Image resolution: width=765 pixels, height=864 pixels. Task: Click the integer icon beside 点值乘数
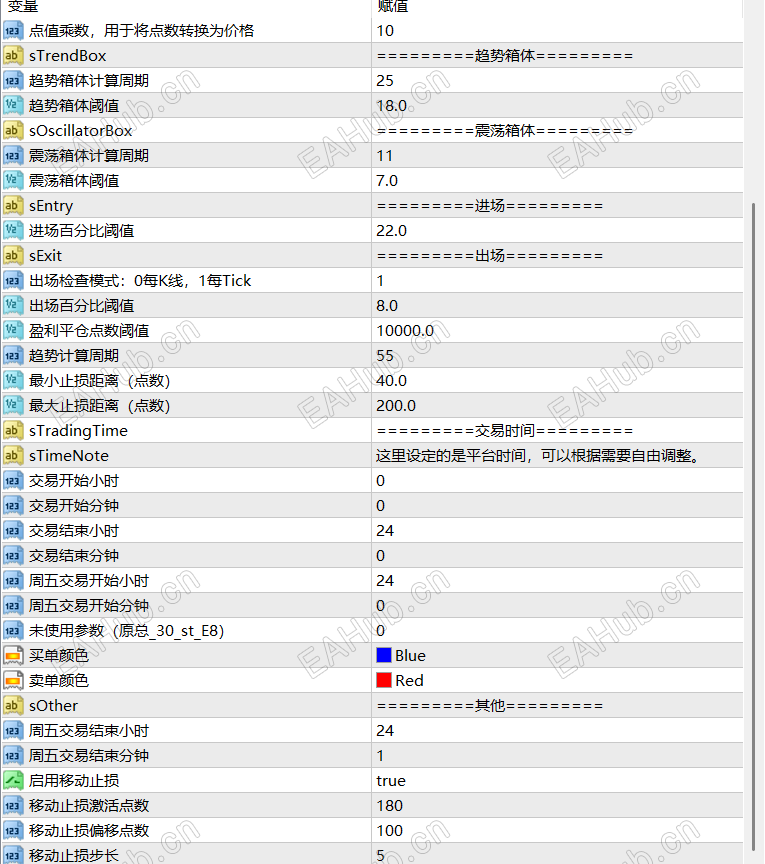(x=13, y=30)
